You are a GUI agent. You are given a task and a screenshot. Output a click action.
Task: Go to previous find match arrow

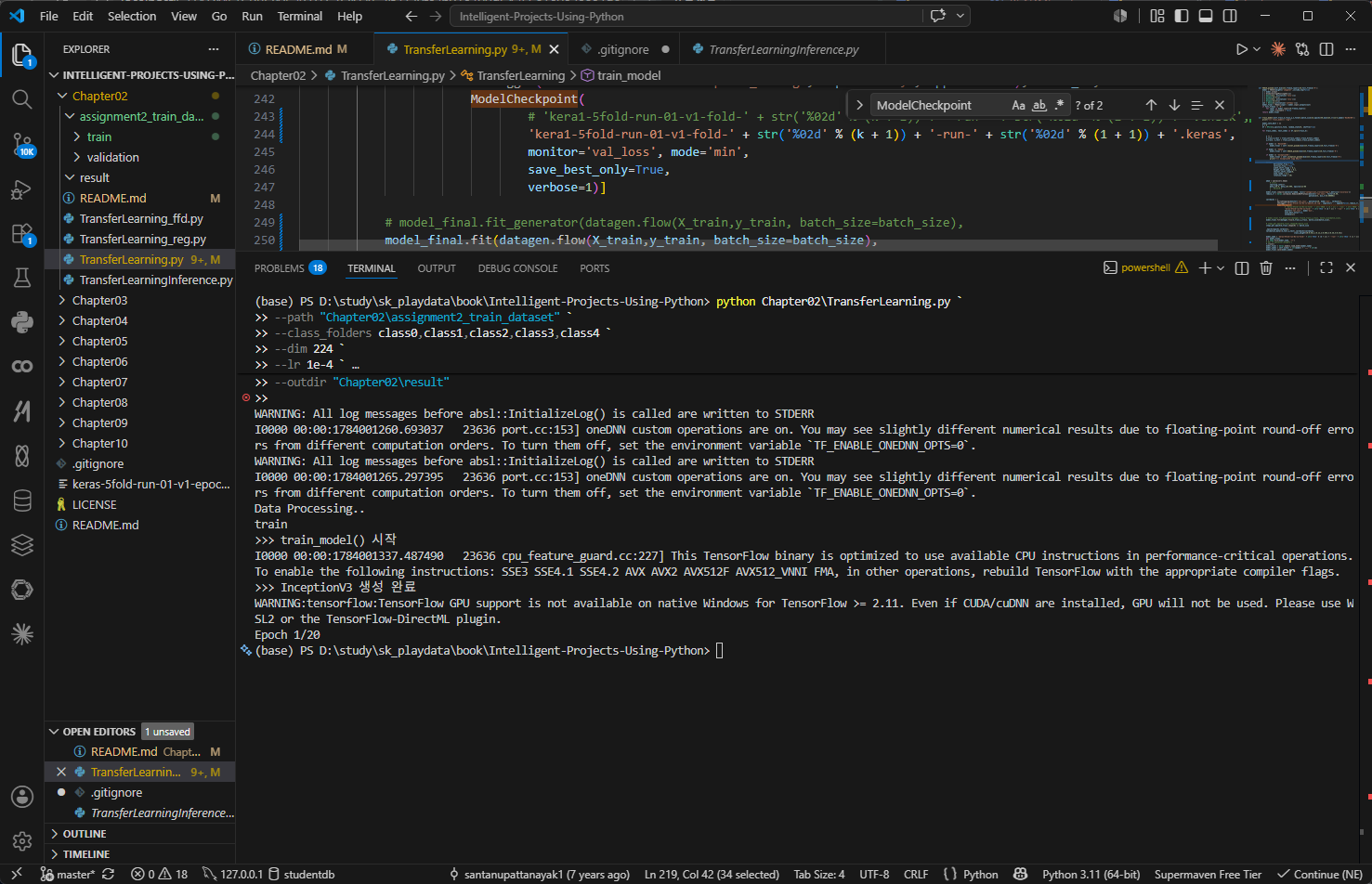(1151, 105)
